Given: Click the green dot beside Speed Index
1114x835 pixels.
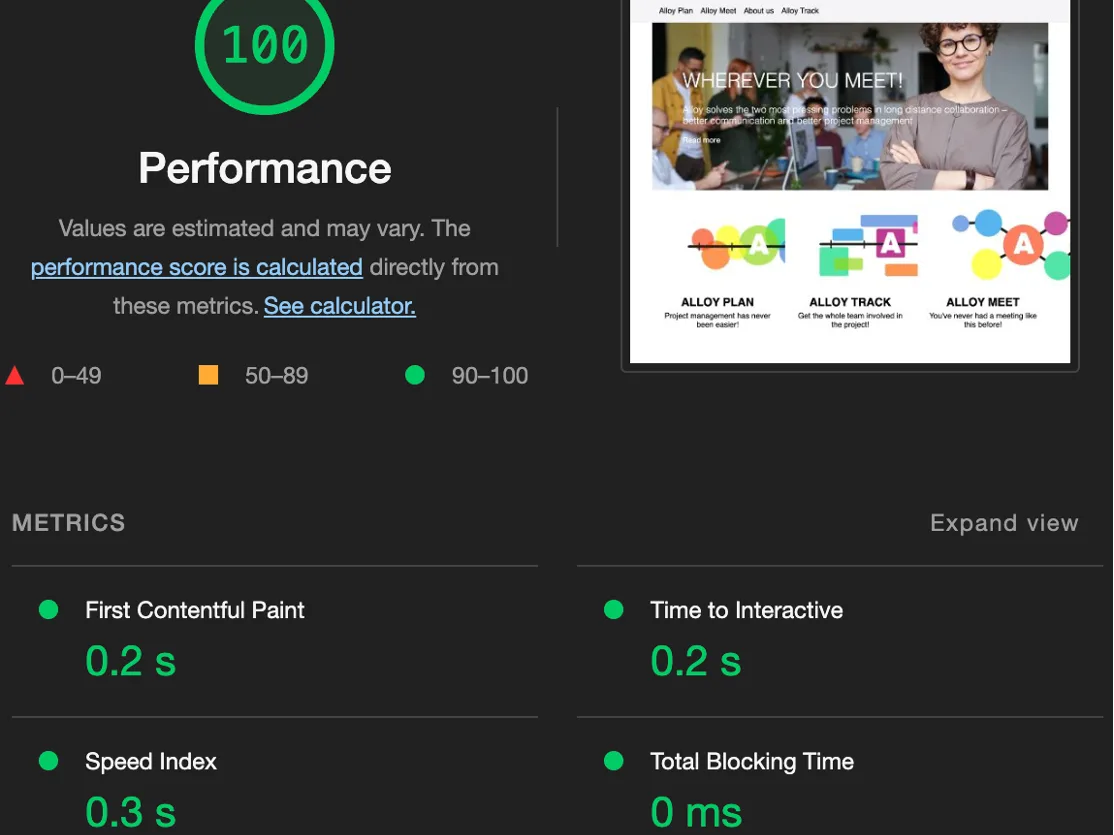Looking at the screenshot, I should point(48,761).
